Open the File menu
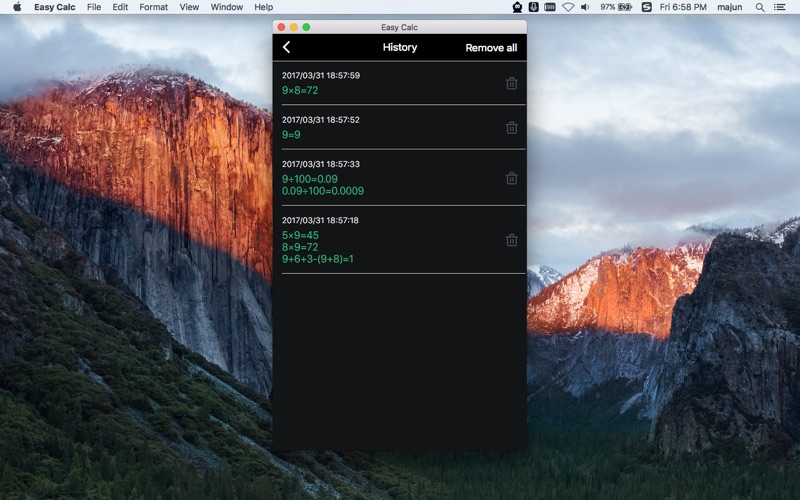The image size is (800, 500). tap(94, 7)
